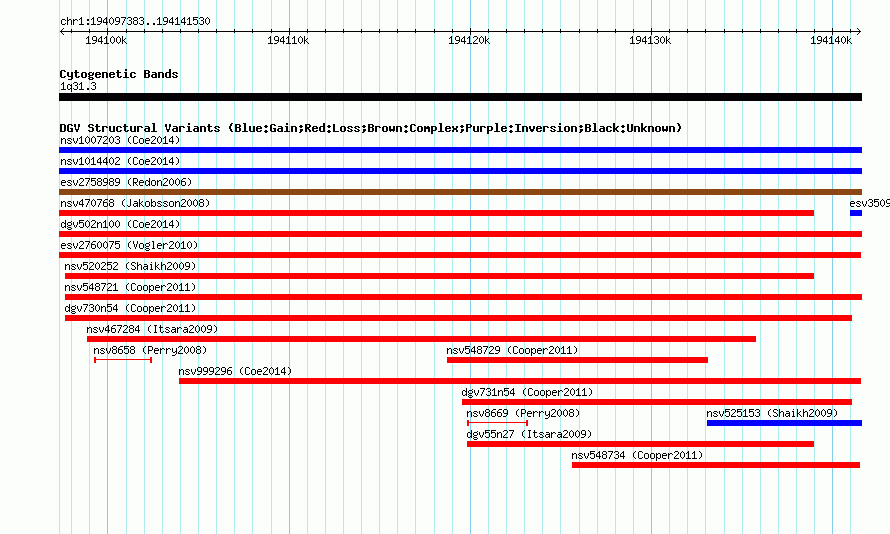Screen dimensions: 890x534
Task: Click the ruler's left arrow end
Action: point(62,31)
